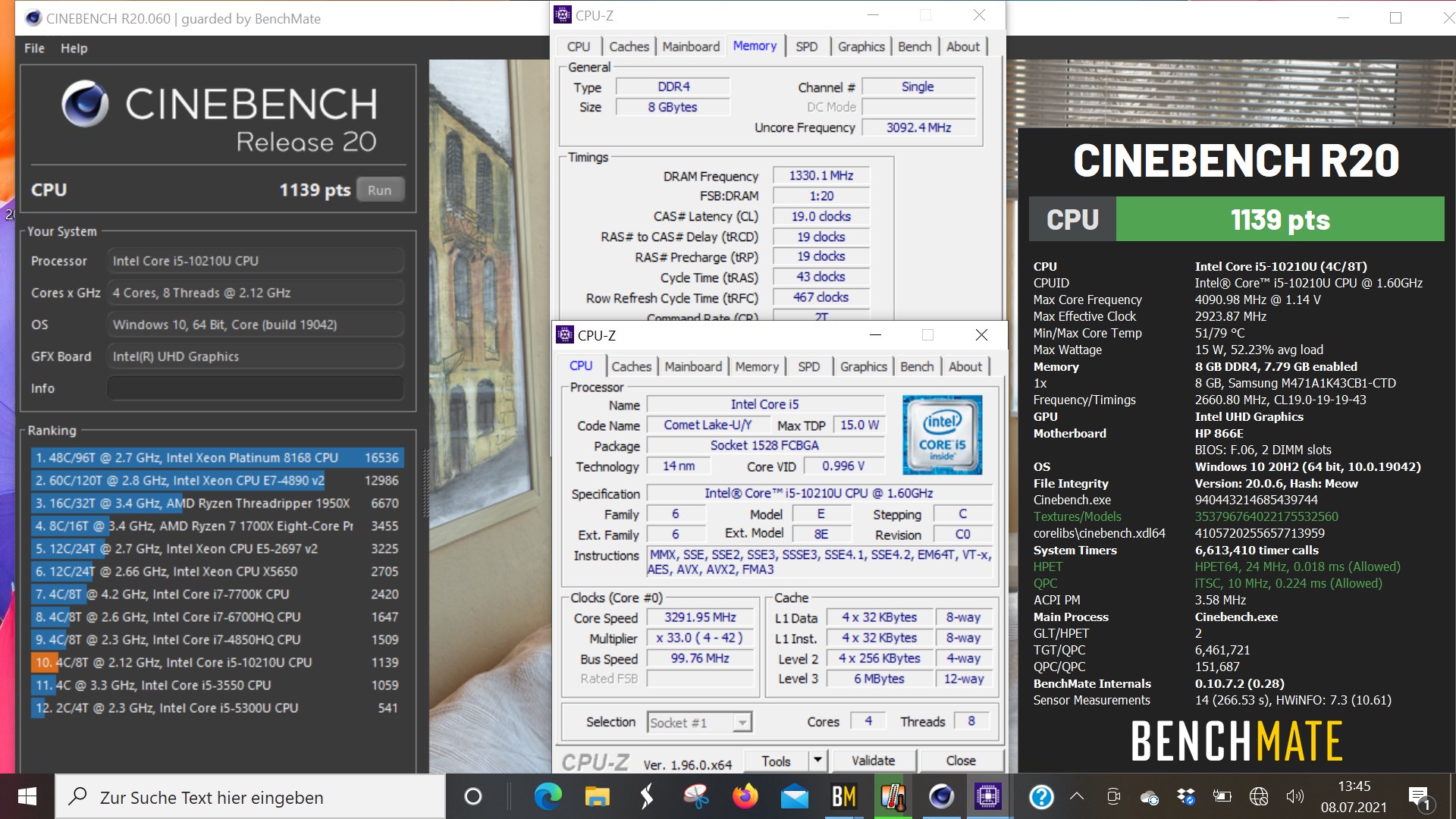This screenshot has height=819, width=1456.
Task: Click the Tools button in CPU-Z
Action: click(x=776, y=761)
